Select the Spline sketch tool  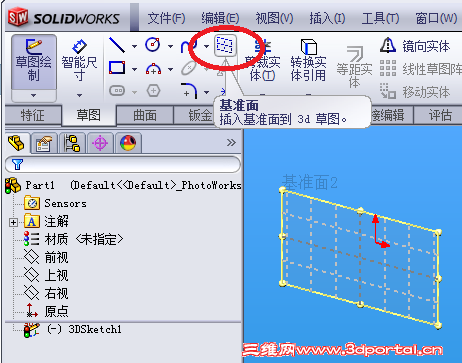pyautogui.click(x=188, y=46)
